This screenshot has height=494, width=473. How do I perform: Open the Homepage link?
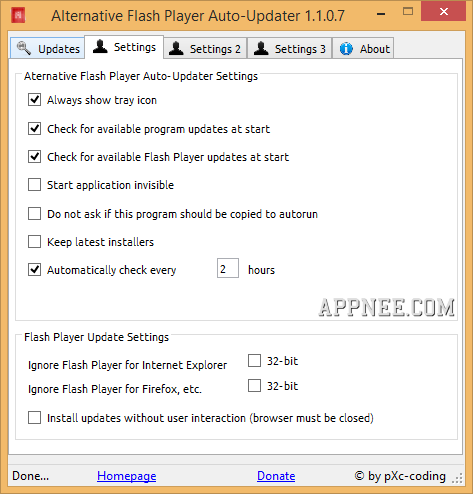point(127,476)
